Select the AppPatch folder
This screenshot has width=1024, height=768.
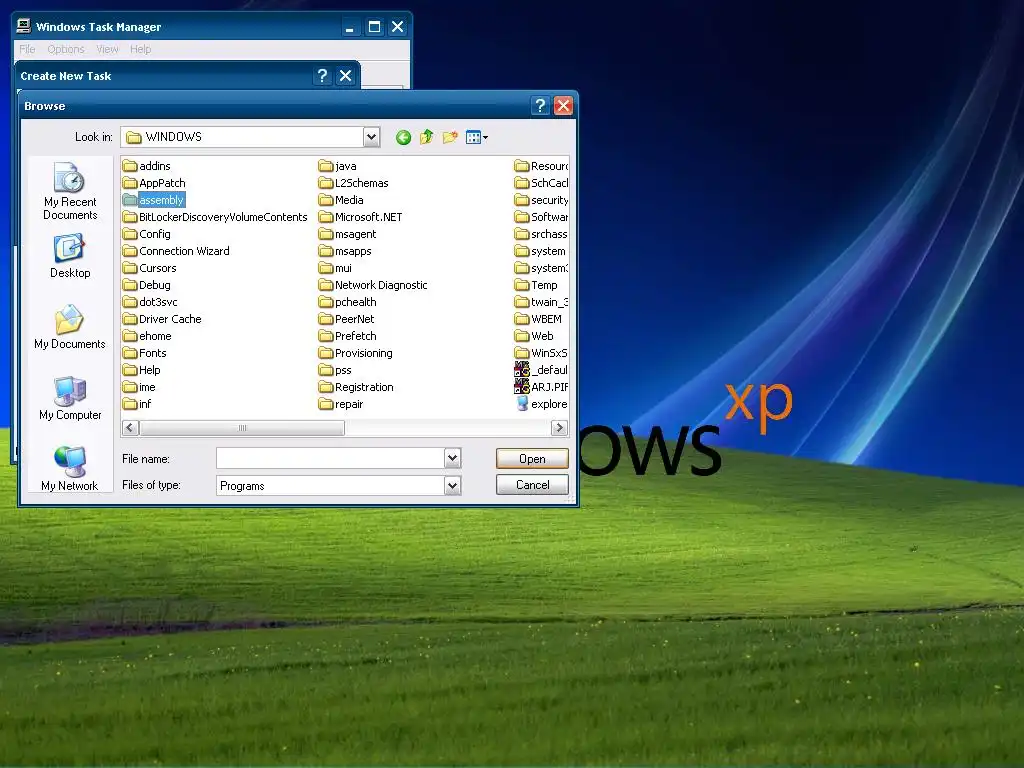(x=154, y=183)
